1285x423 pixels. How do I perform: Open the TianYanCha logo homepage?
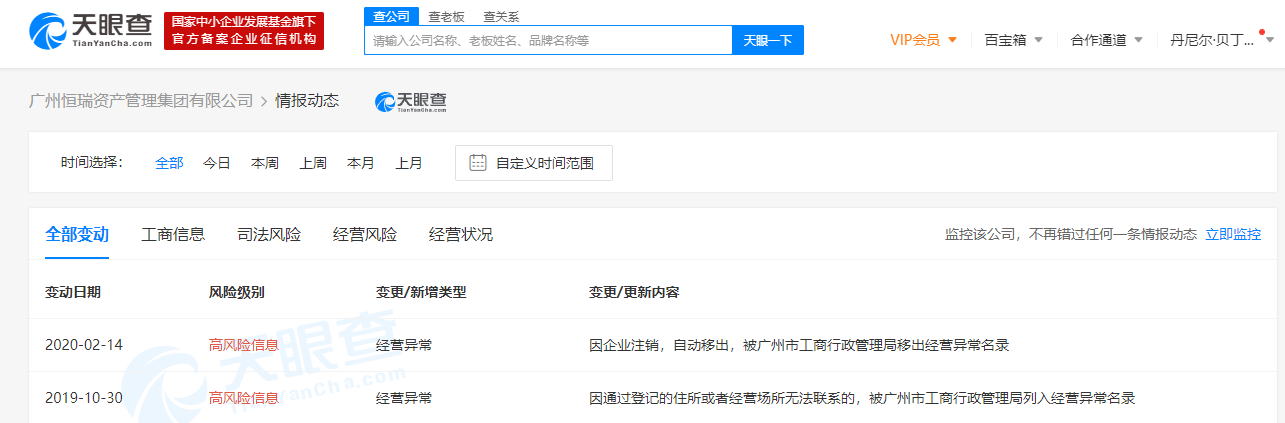tap(90, 31)
